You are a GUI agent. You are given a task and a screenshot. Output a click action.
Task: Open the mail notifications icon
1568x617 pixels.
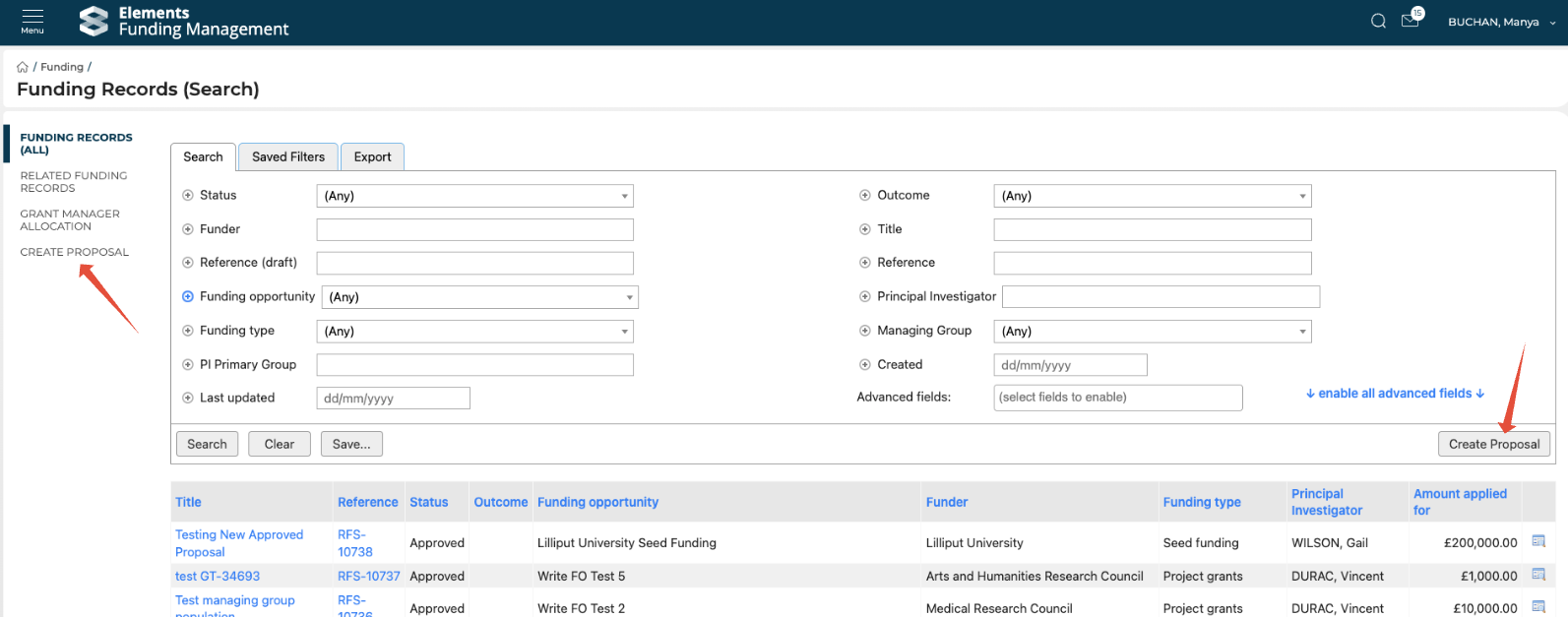[x=1410, y=21]
